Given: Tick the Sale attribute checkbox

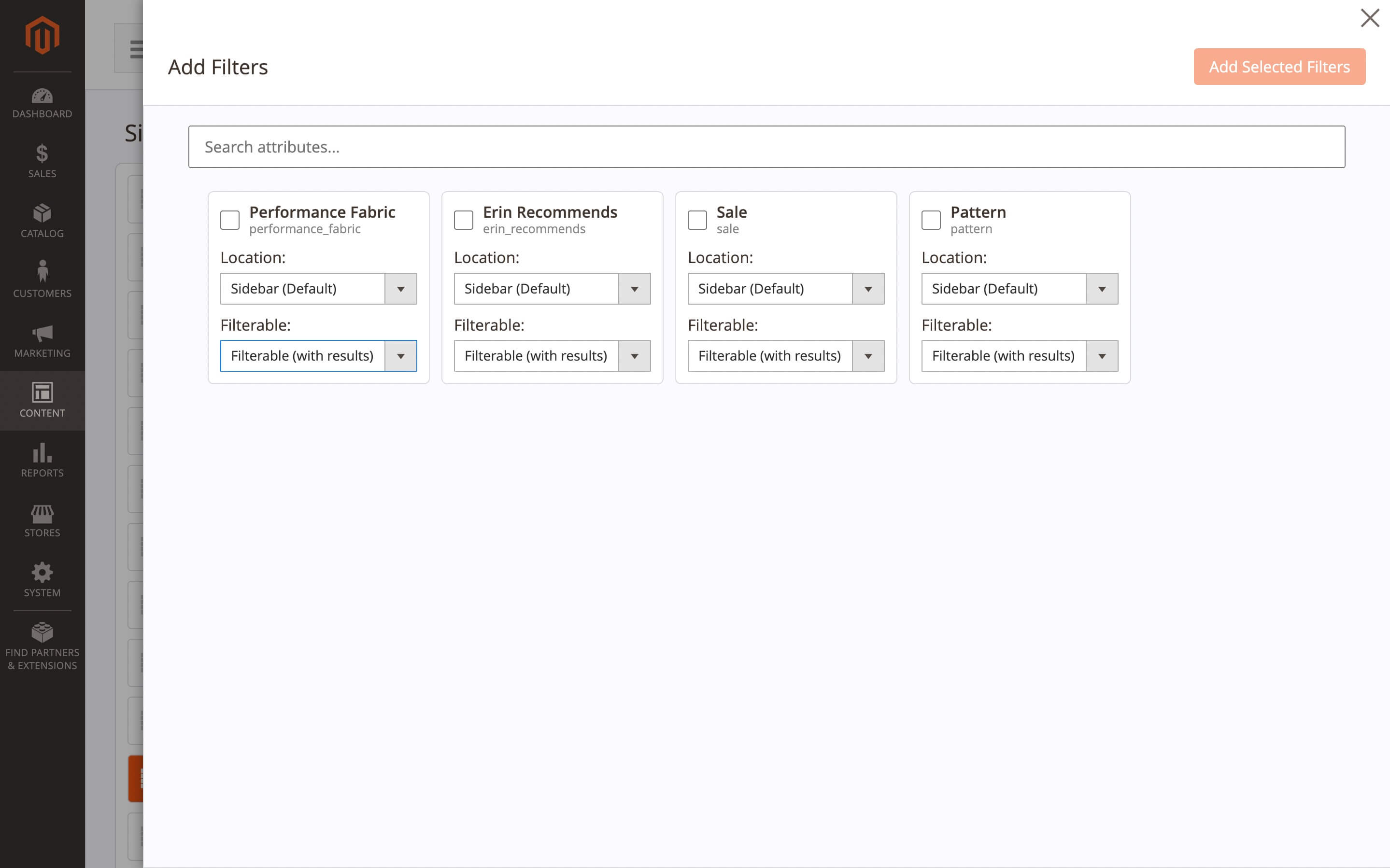Looking at the screenshot, I should coord(697,220).
